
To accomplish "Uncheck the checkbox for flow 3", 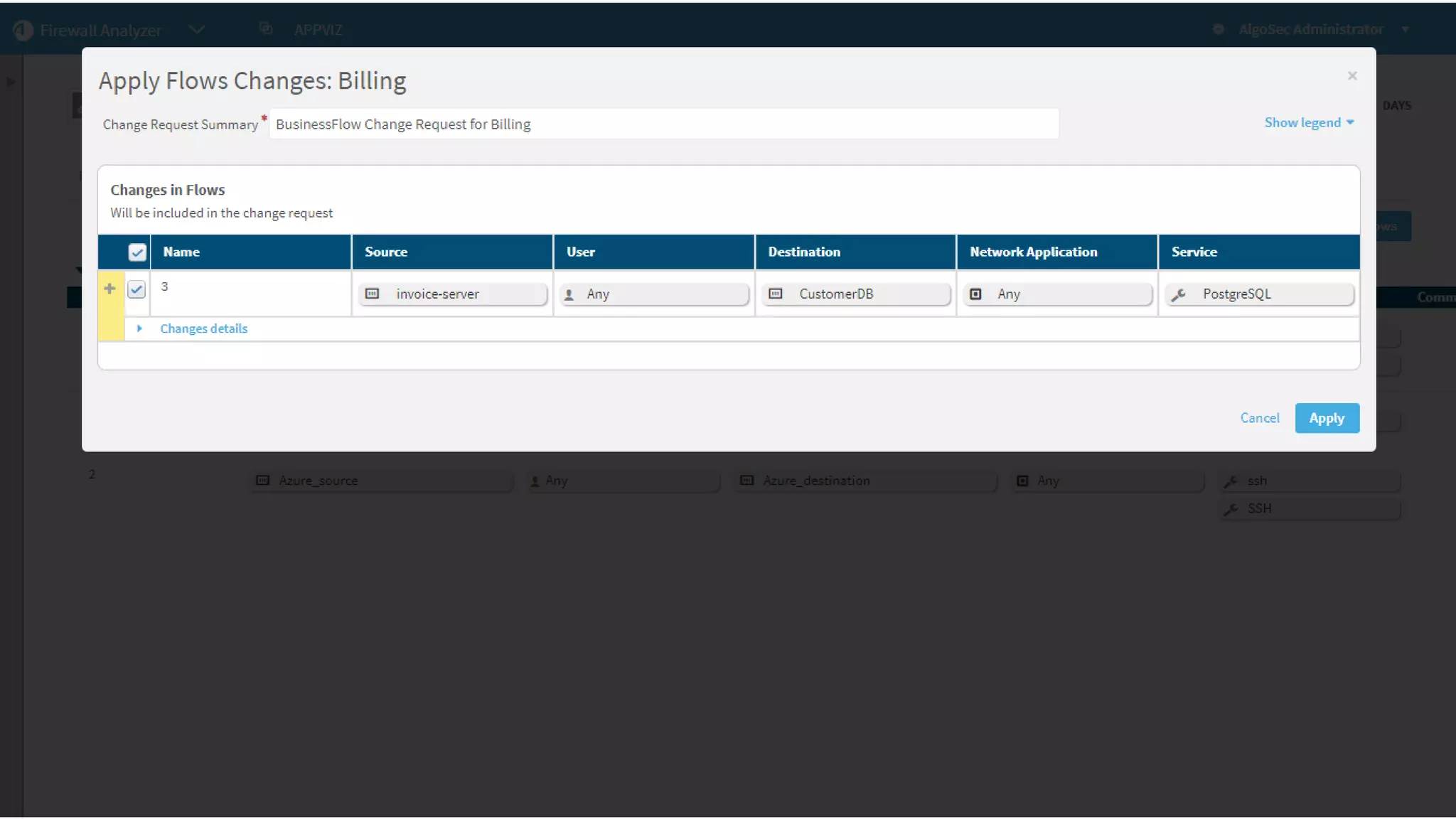I will click(136, 289).
